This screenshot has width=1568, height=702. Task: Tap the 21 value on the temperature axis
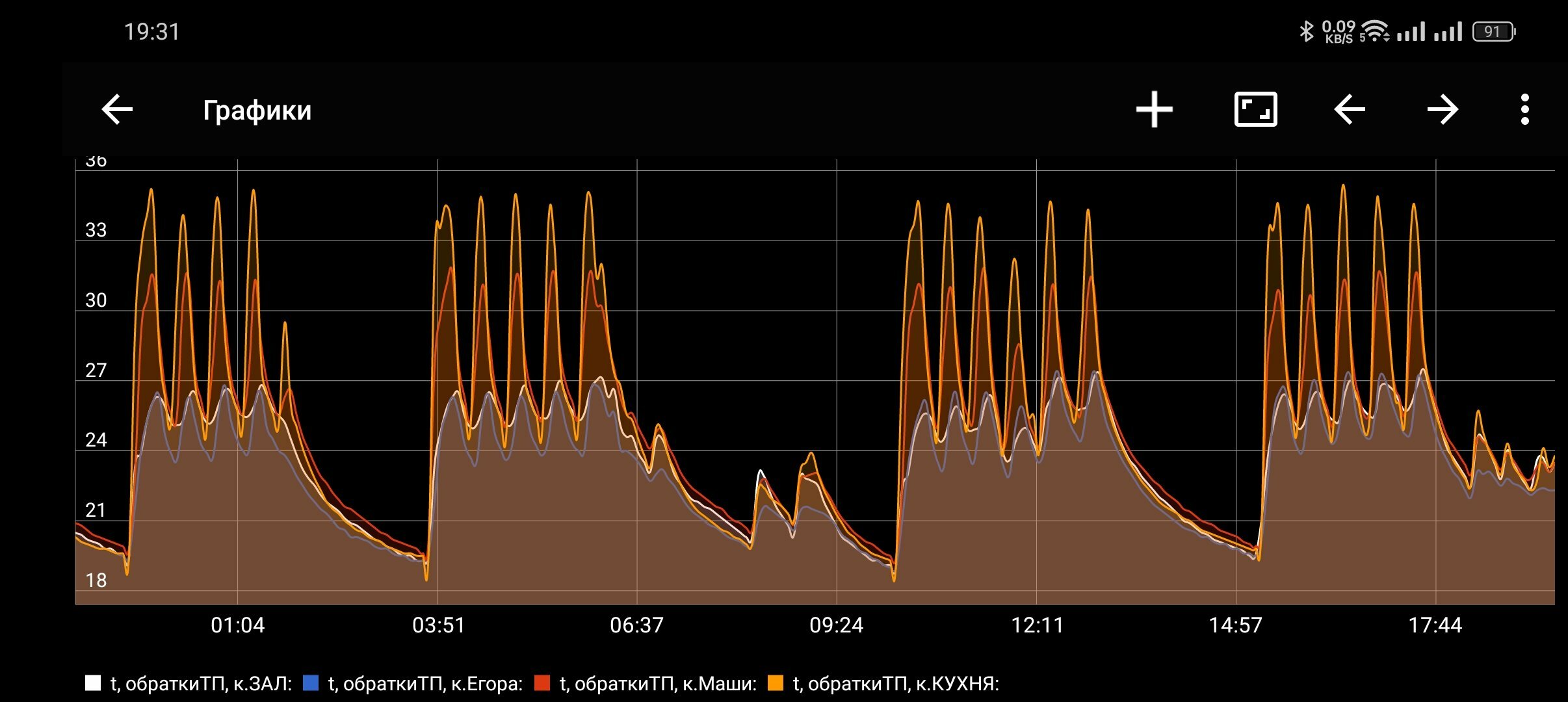click(x=96, y=510)
